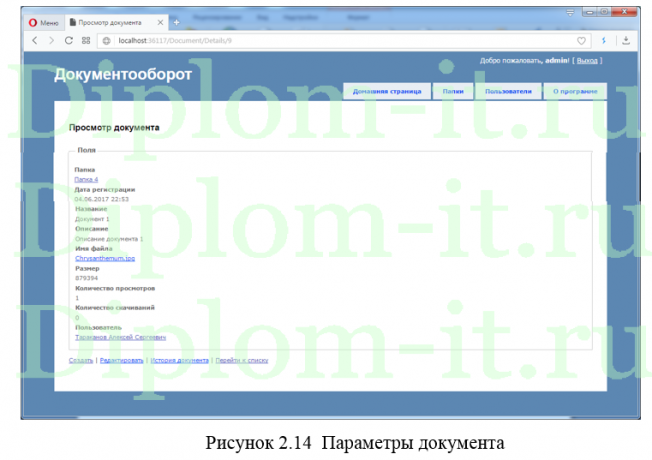The image size is (652, 460).
Task: Download the Chrysanthemum.jpg file link
Action: pos(105,258)
